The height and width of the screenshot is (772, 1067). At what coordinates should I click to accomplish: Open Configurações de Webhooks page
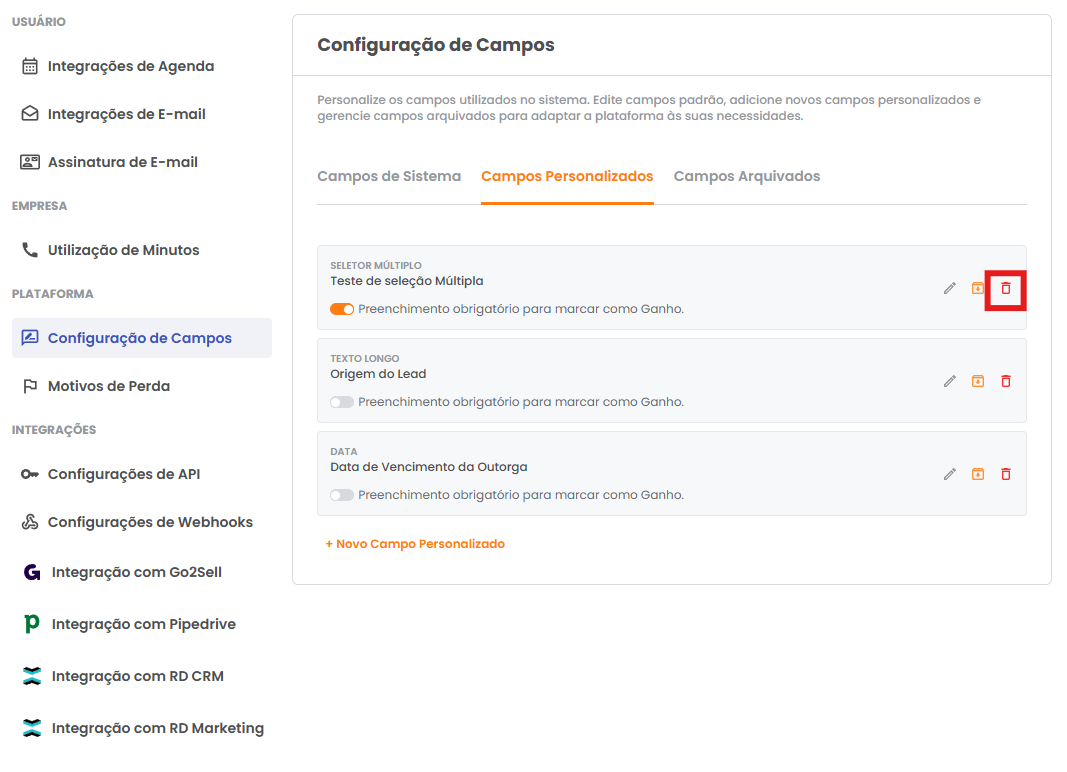click(150, 522)
